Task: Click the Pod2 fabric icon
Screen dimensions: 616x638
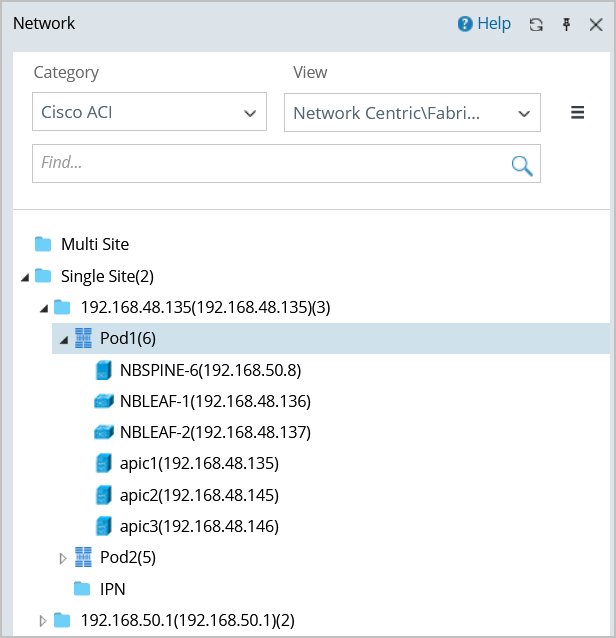Action: click(83, 557)
